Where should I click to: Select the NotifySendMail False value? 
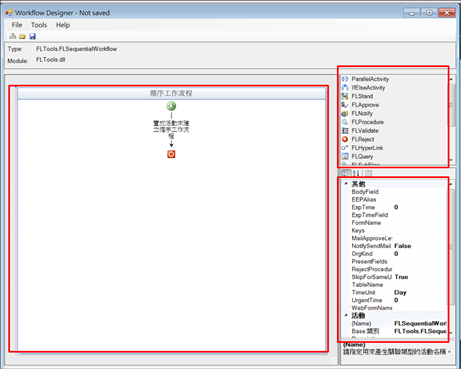click(x=420, y=246)
